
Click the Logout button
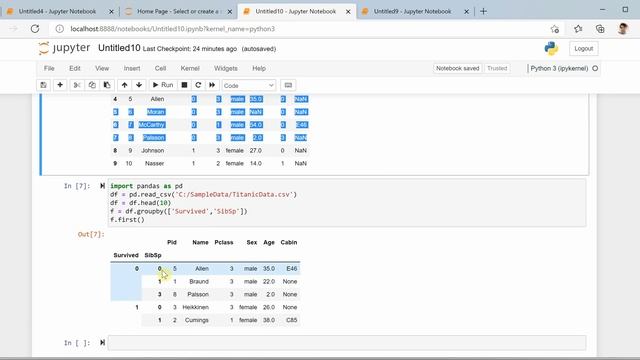584,48
